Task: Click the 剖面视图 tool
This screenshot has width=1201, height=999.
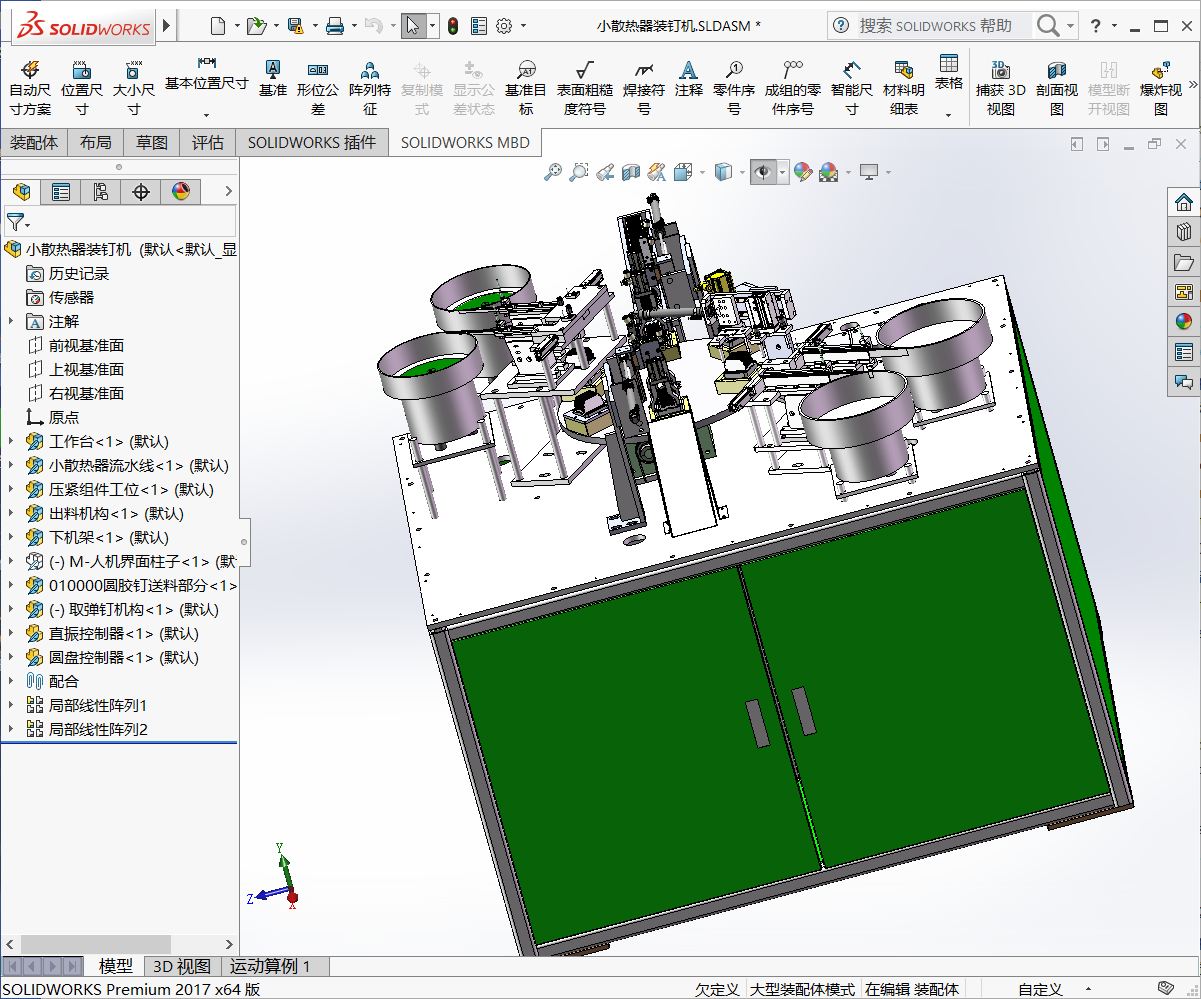Action: click(1057, 87)
